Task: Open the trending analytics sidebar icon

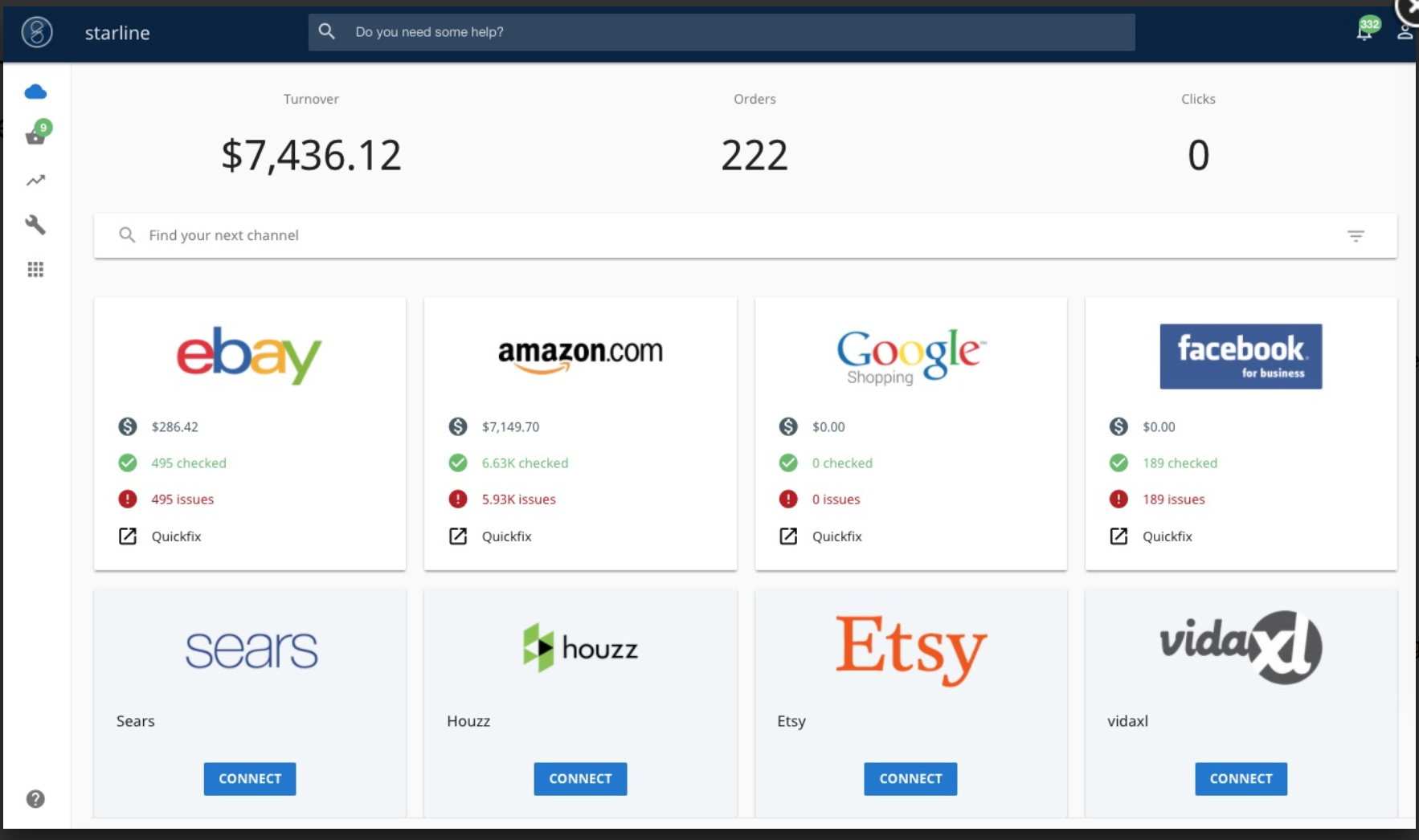Action: coord(35,181)
